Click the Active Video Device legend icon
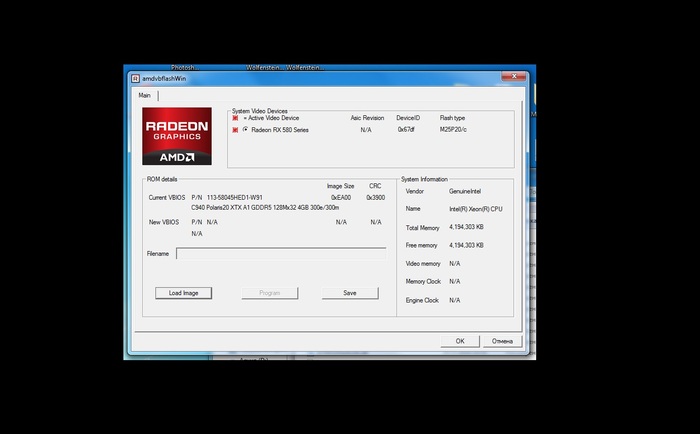700x434 pixels. (x=235, y=118)
